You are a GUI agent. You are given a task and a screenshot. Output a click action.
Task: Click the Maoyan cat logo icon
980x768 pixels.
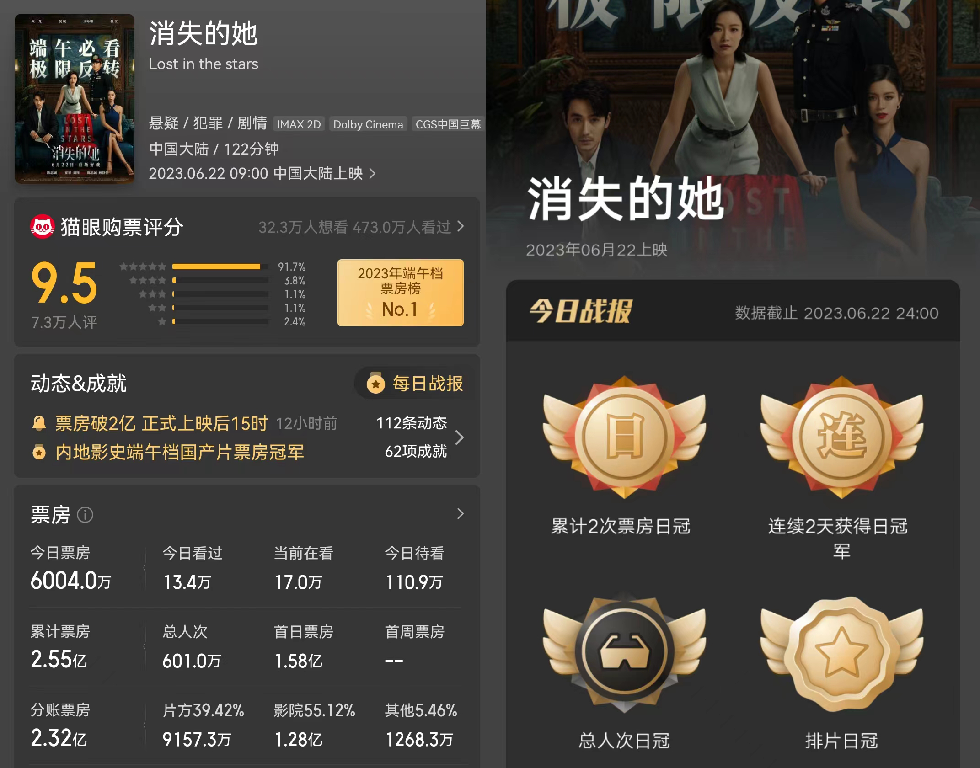tap(42, 227)
